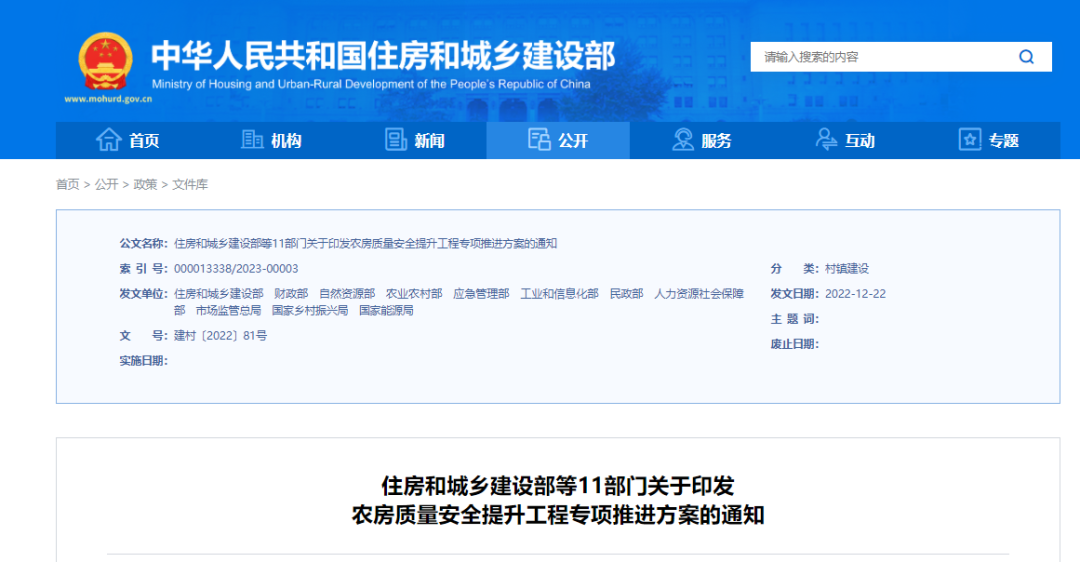Viewport: 1080px width, 562px height.
Task: Click 文件库 in the breadcrumb trail
Action: (x=190, y=184)
